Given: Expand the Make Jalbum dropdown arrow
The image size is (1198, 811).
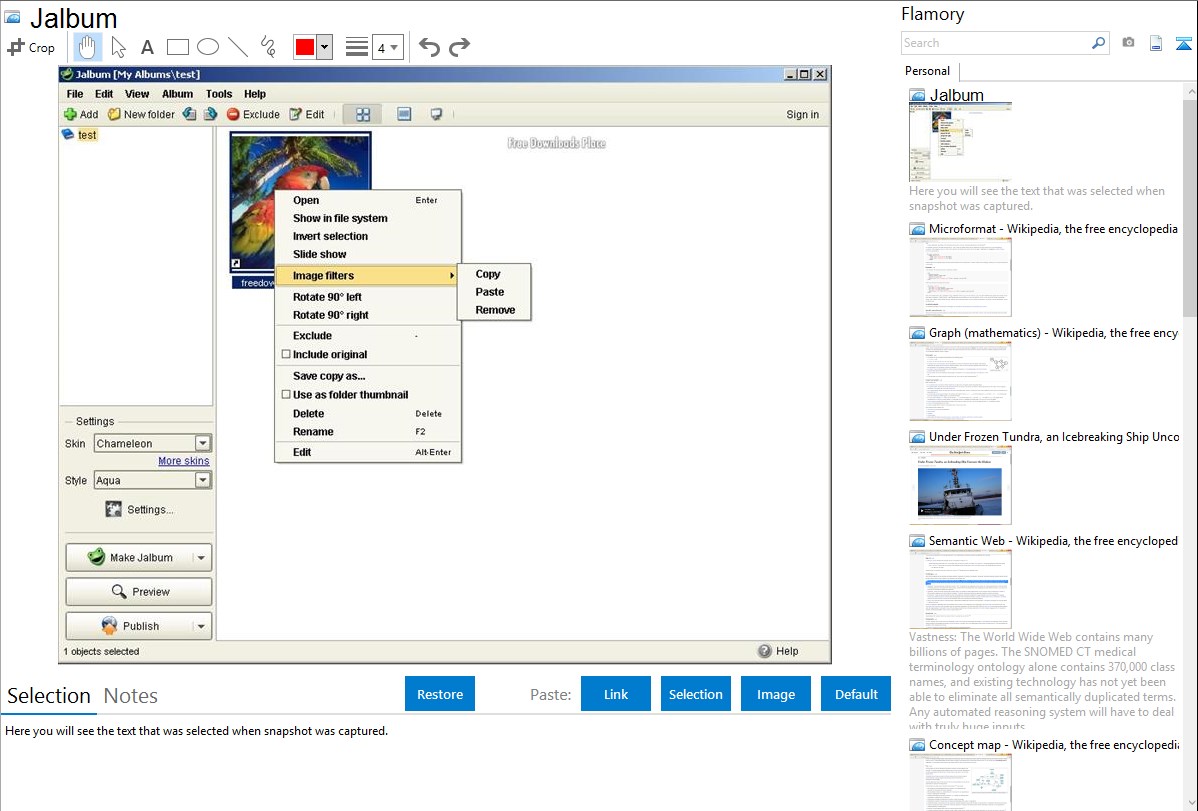Looking at the screenshot, I should [x=201, y=558].
